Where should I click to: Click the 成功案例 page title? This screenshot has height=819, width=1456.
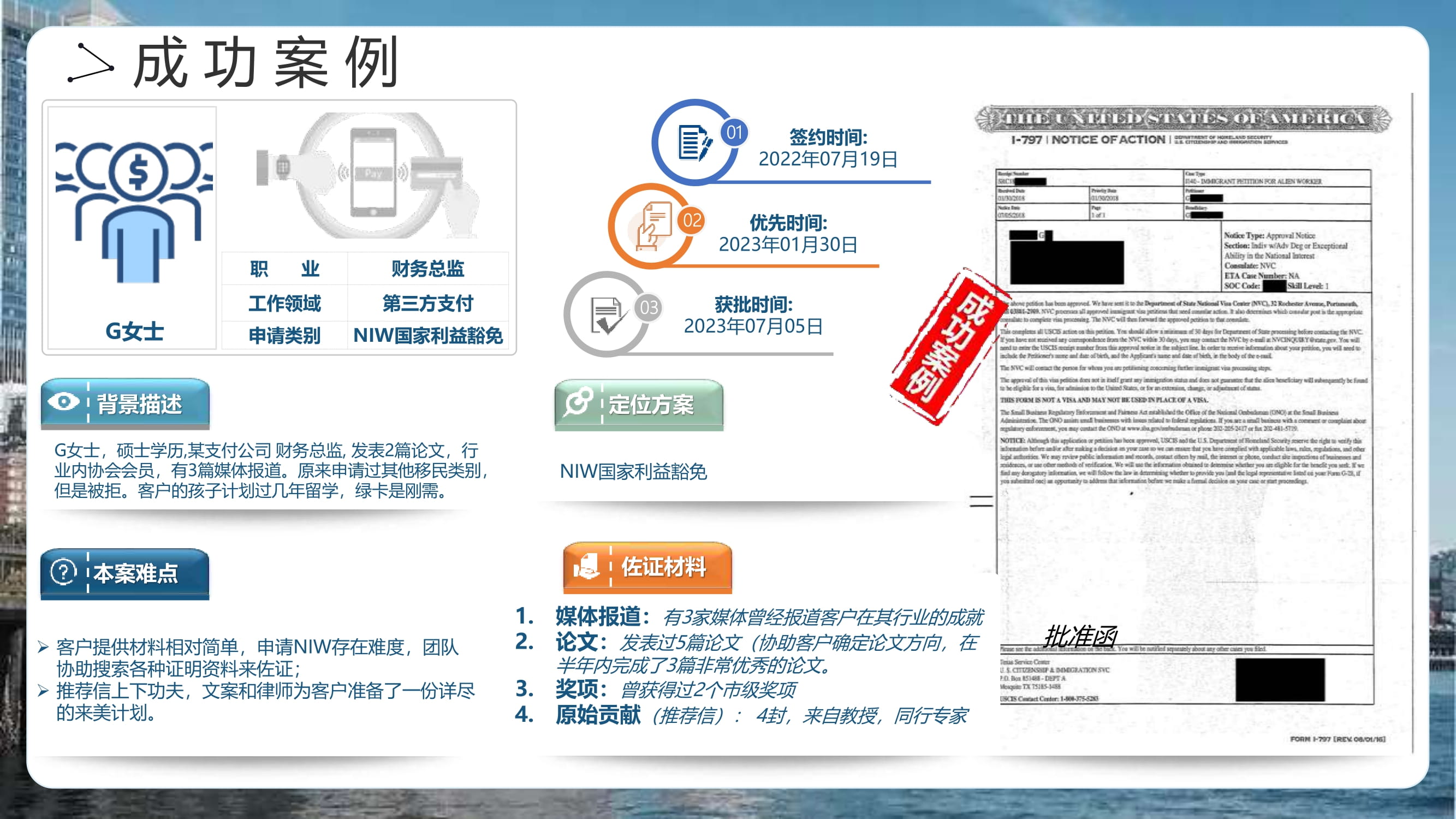[266, 62]
